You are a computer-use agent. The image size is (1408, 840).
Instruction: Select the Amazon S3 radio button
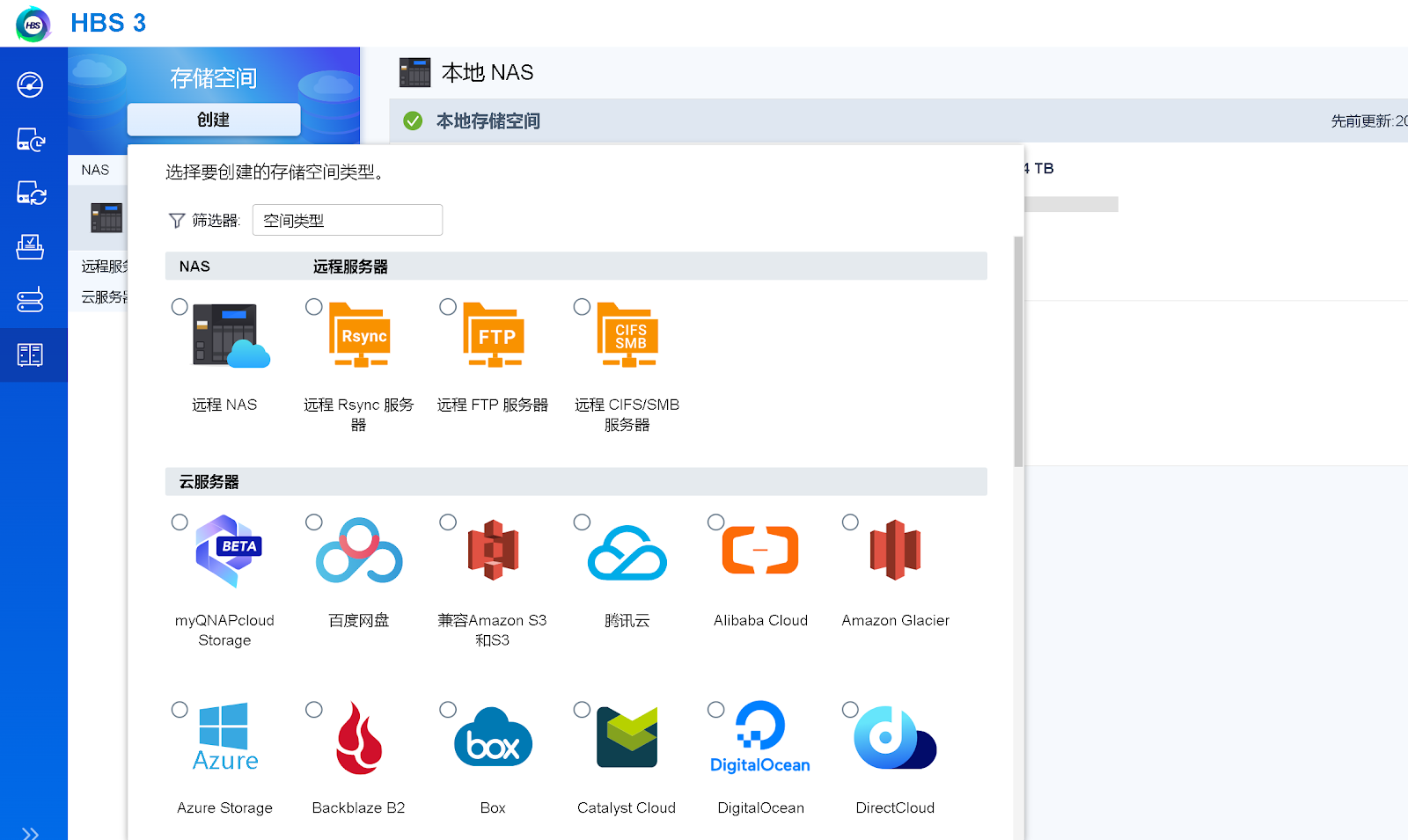pos(448,522)
